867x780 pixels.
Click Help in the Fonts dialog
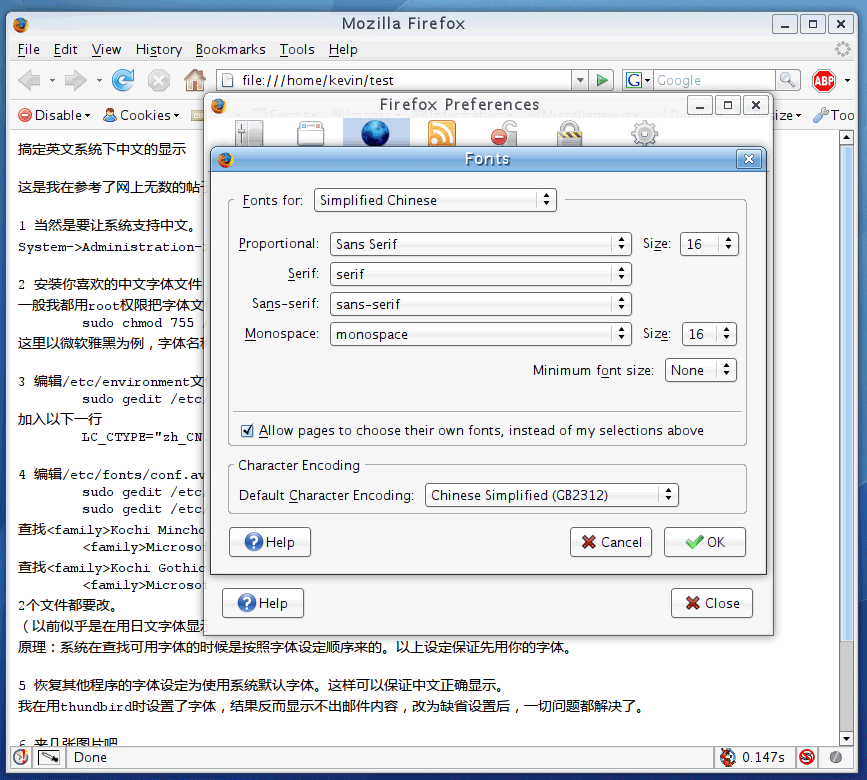click(270, 542)
